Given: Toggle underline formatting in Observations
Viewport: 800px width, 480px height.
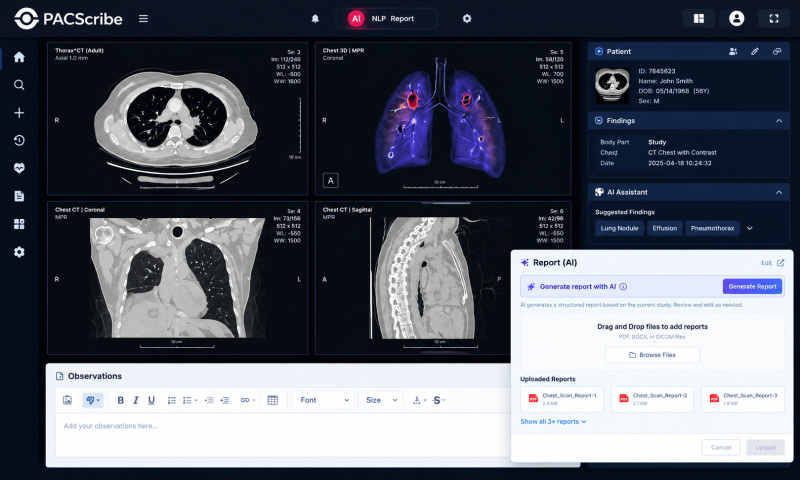Looking at the screenshot, I should click(x=151, y=400).
